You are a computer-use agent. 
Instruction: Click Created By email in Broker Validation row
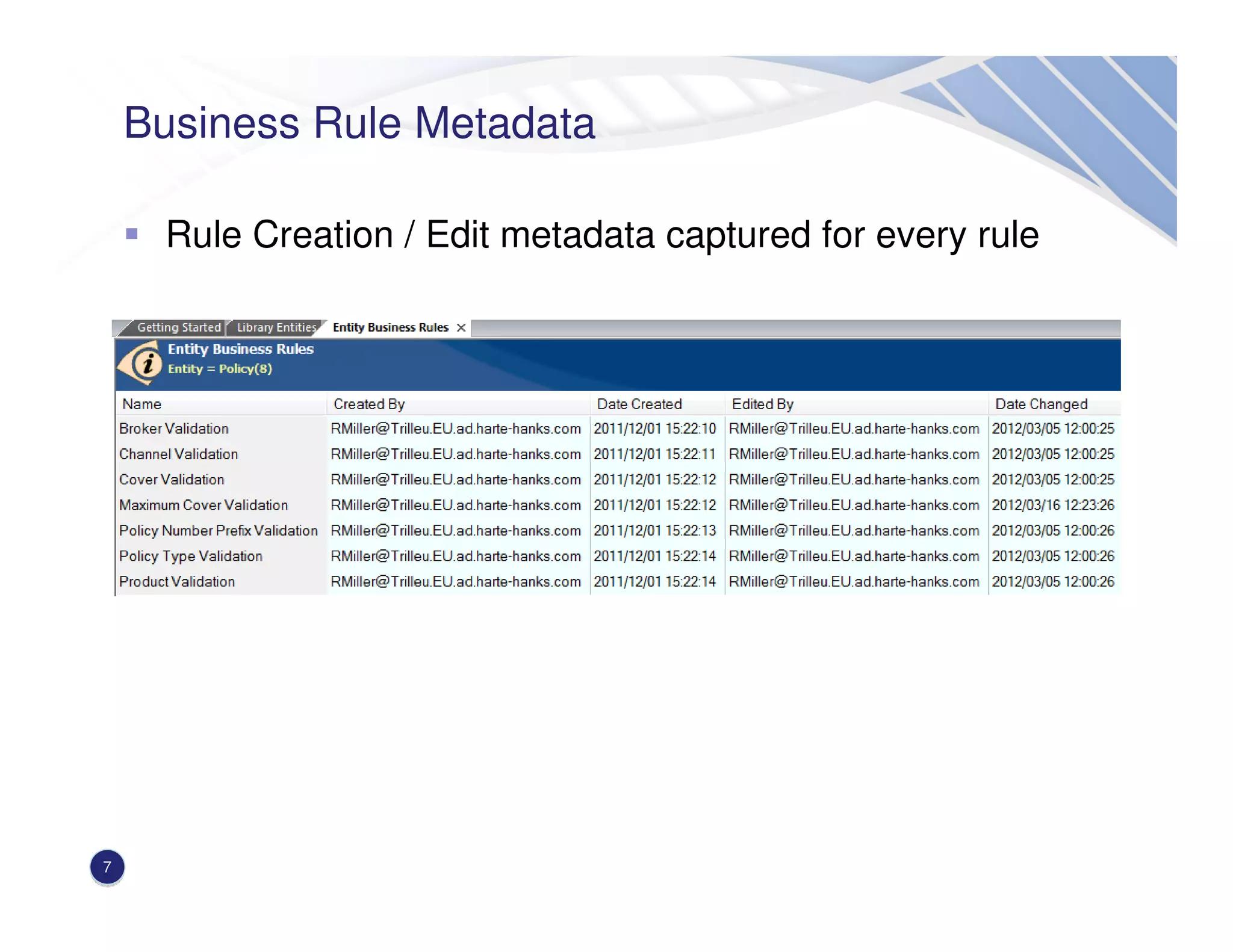click(x=456, y=428)
